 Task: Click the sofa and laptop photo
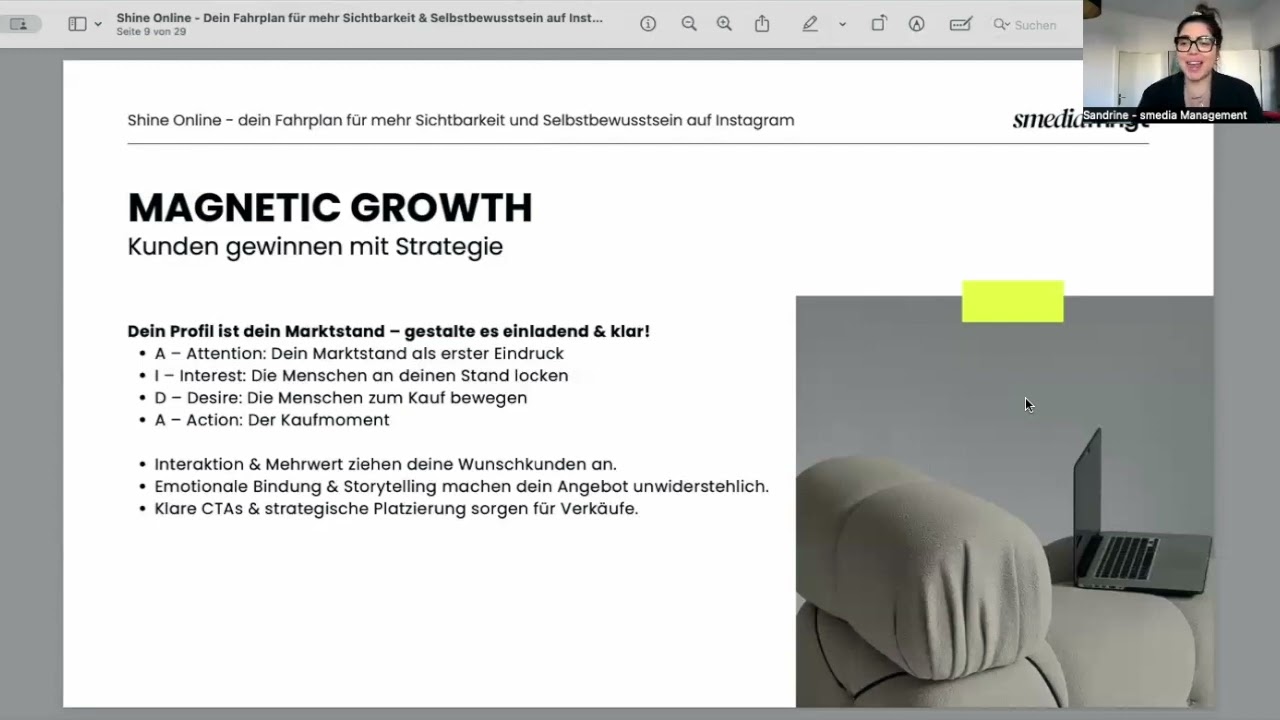click(1005, 502)
